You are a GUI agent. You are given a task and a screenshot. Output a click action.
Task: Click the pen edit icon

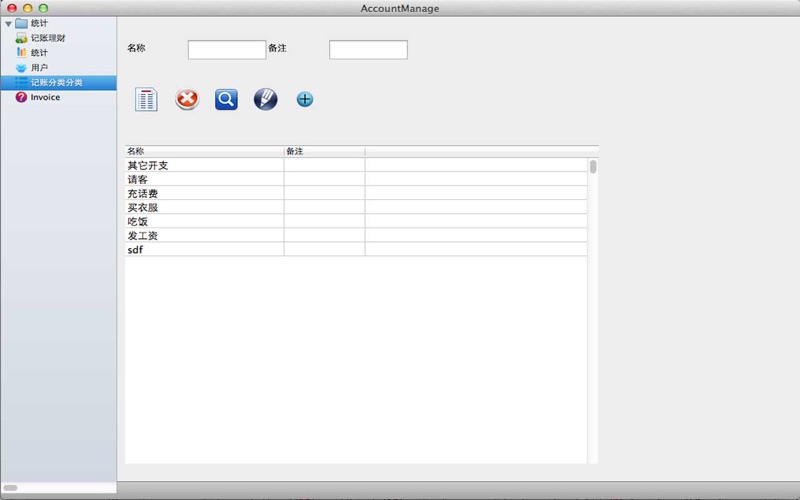pos(265,99)
